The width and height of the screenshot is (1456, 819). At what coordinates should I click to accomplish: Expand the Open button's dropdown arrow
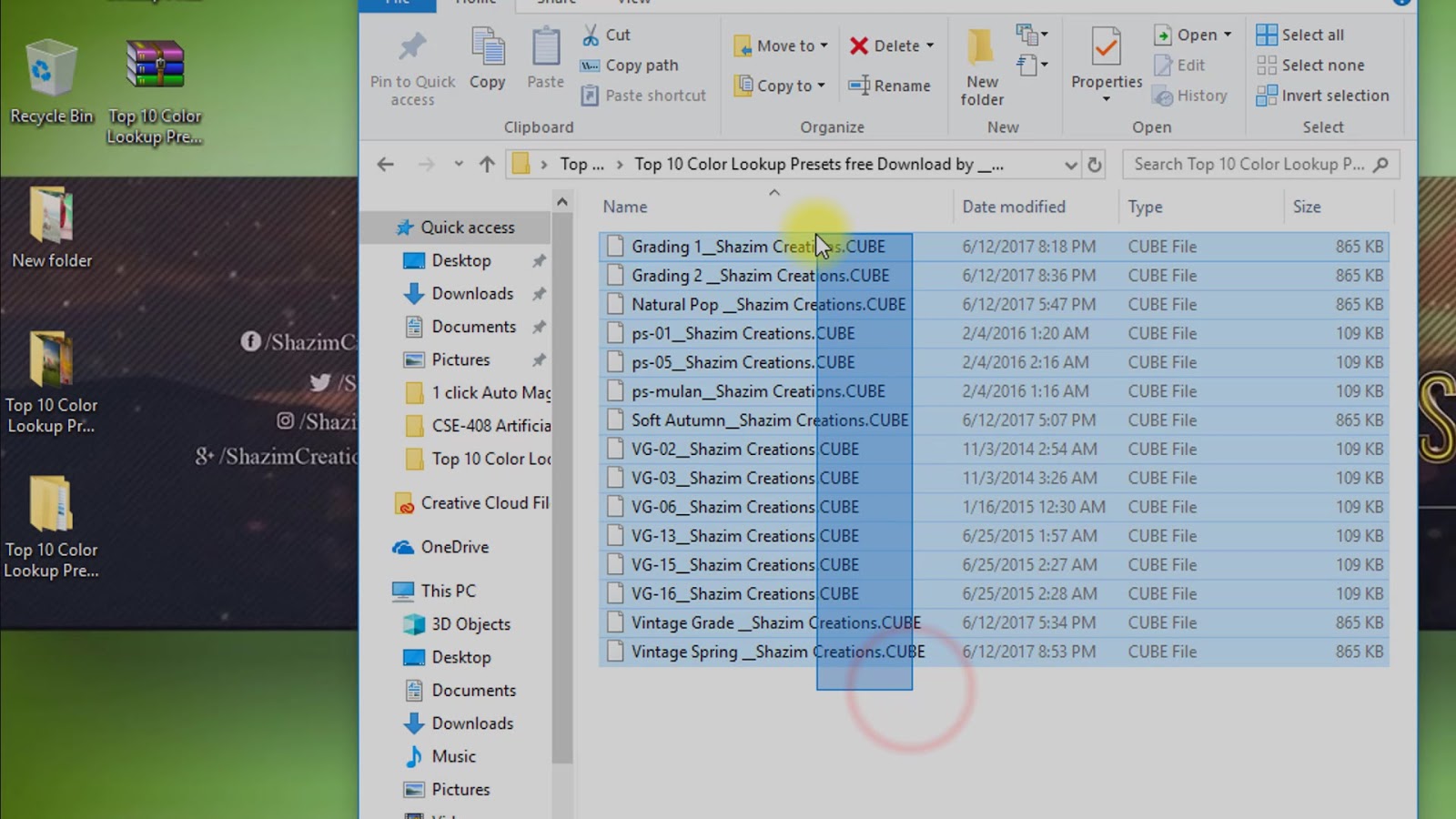(1228, 35)
